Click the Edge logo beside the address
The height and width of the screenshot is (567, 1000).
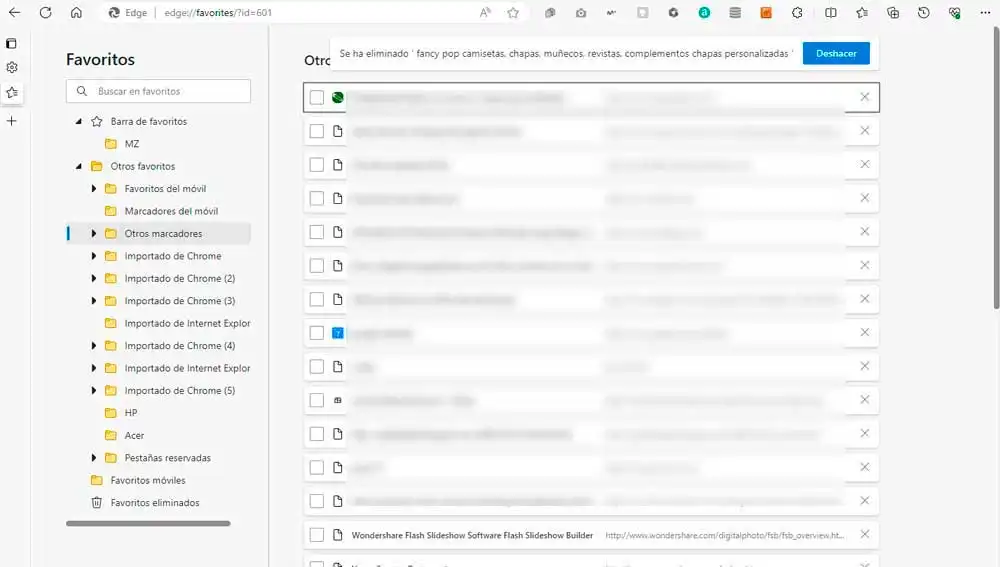tap(114, 12)
